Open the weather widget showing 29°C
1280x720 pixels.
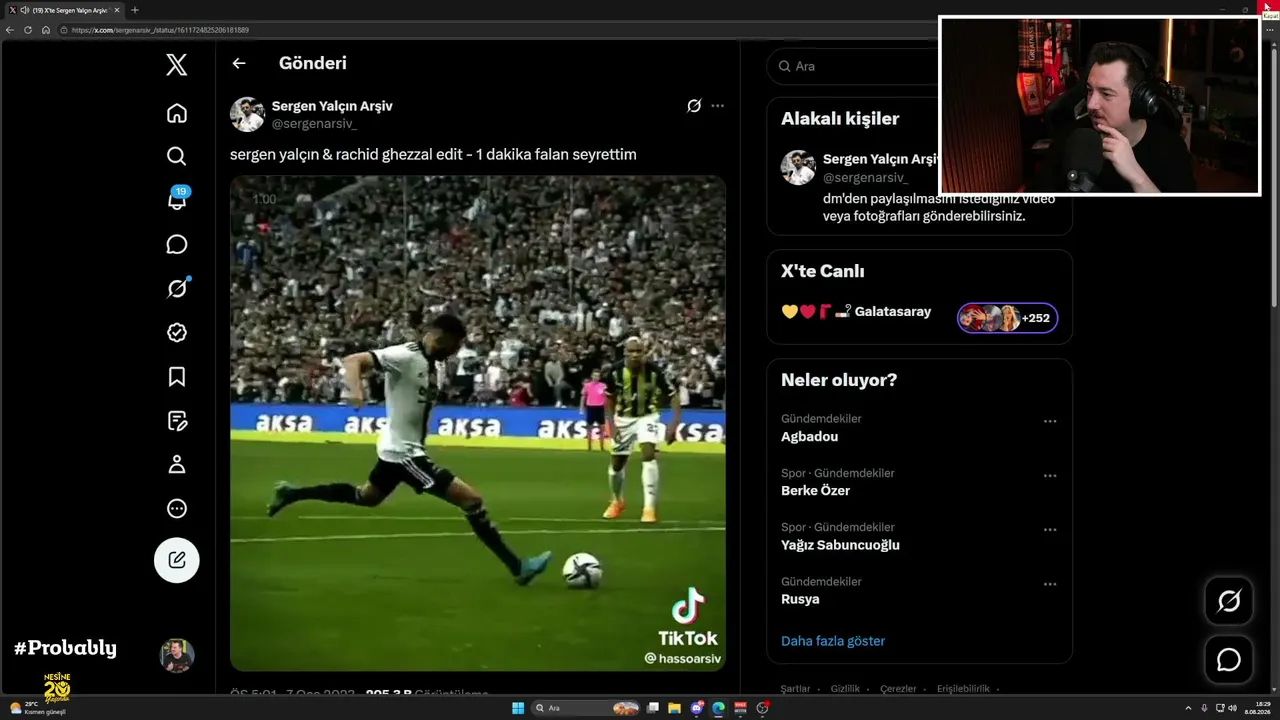click(x=37, y=708)
